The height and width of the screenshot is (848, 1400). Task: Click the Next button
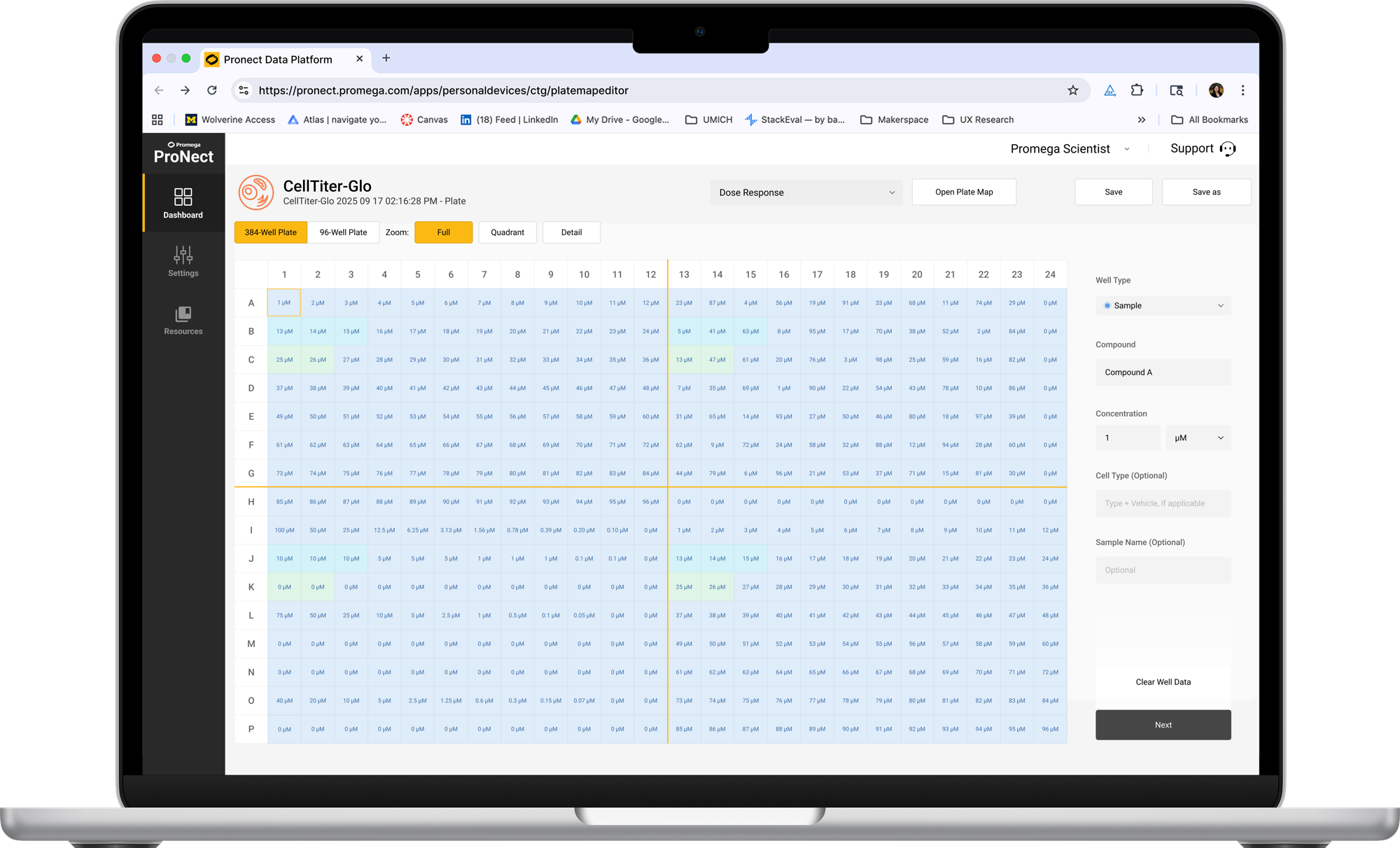tap(1163, 725)
